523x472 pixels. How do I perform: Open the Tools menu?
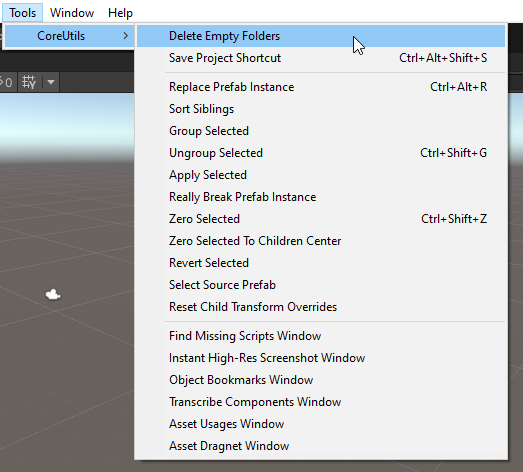[22, 13]
